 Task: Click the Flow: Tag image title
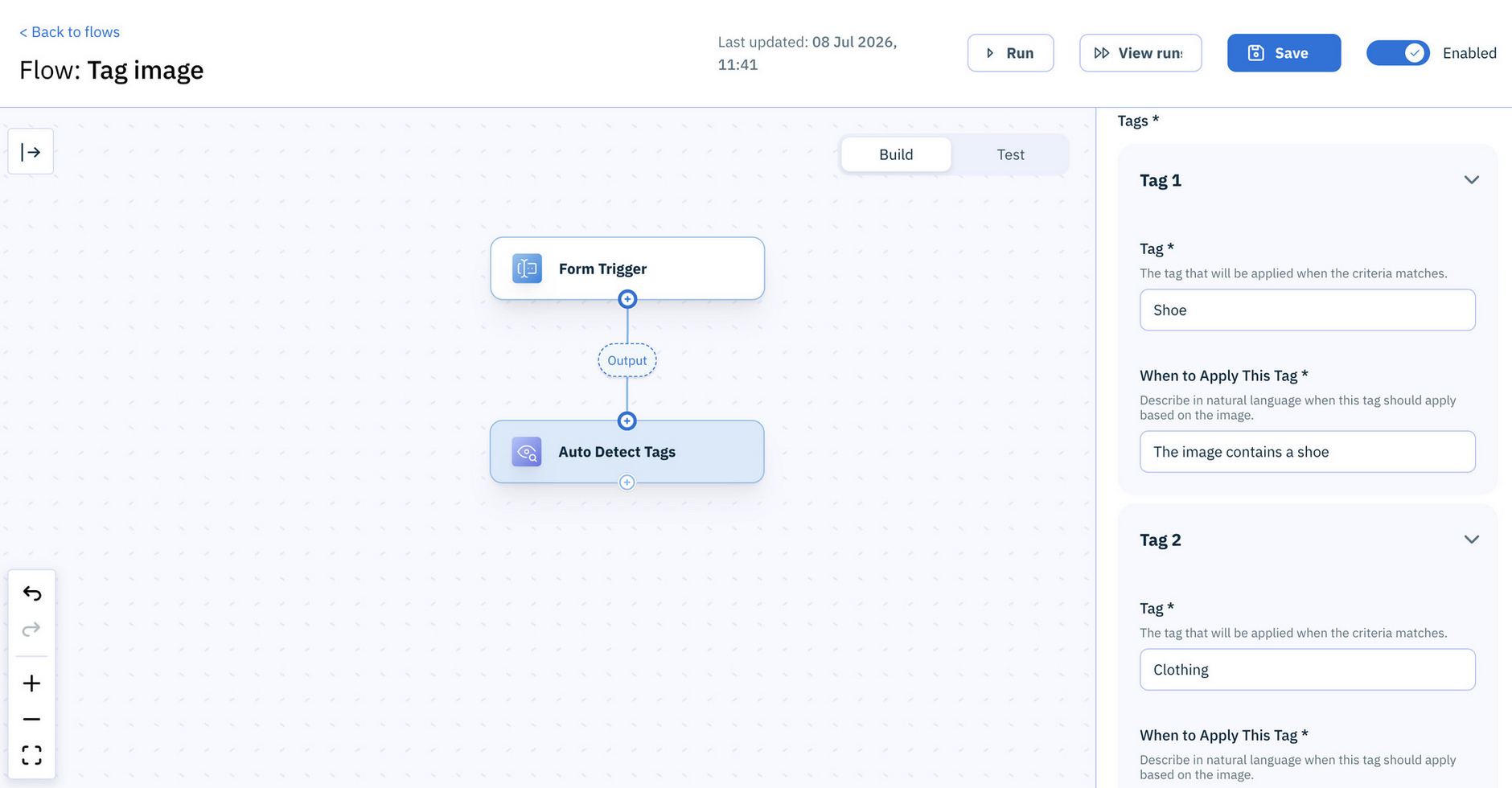coord(112,70)
